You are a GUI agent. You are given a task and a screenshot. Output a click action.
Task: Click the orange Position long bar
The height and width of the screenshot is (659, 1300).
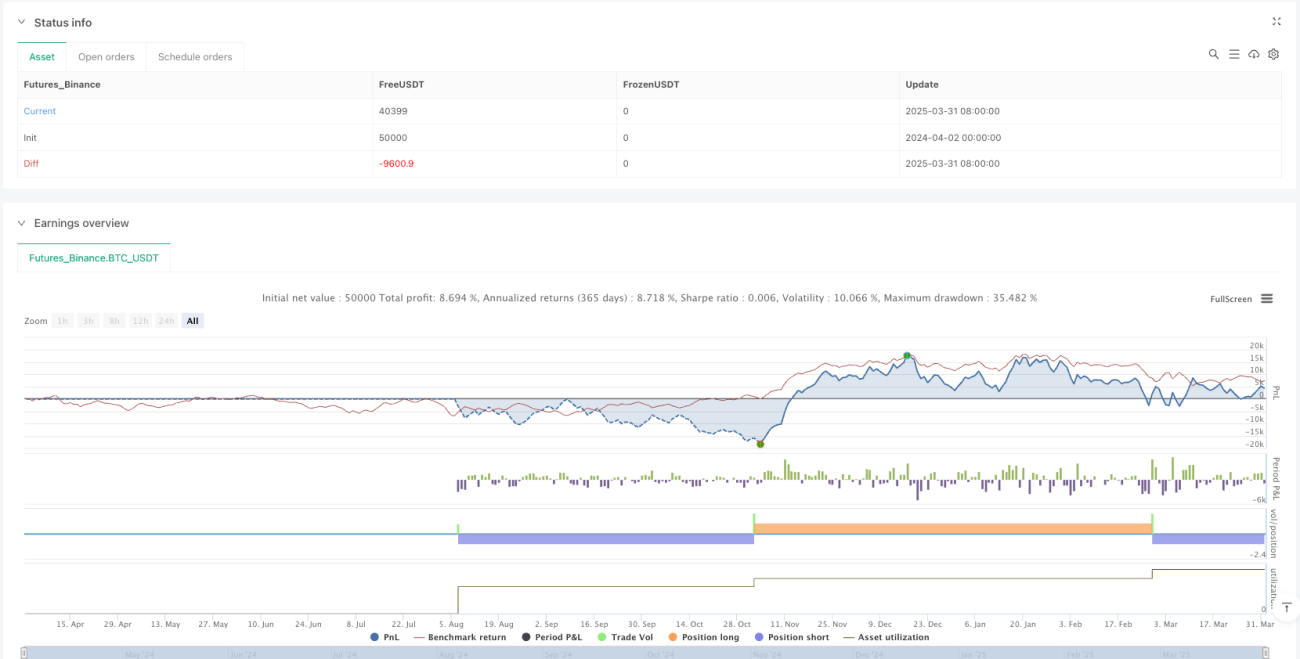pyautogui.click(x=953, y=529)
